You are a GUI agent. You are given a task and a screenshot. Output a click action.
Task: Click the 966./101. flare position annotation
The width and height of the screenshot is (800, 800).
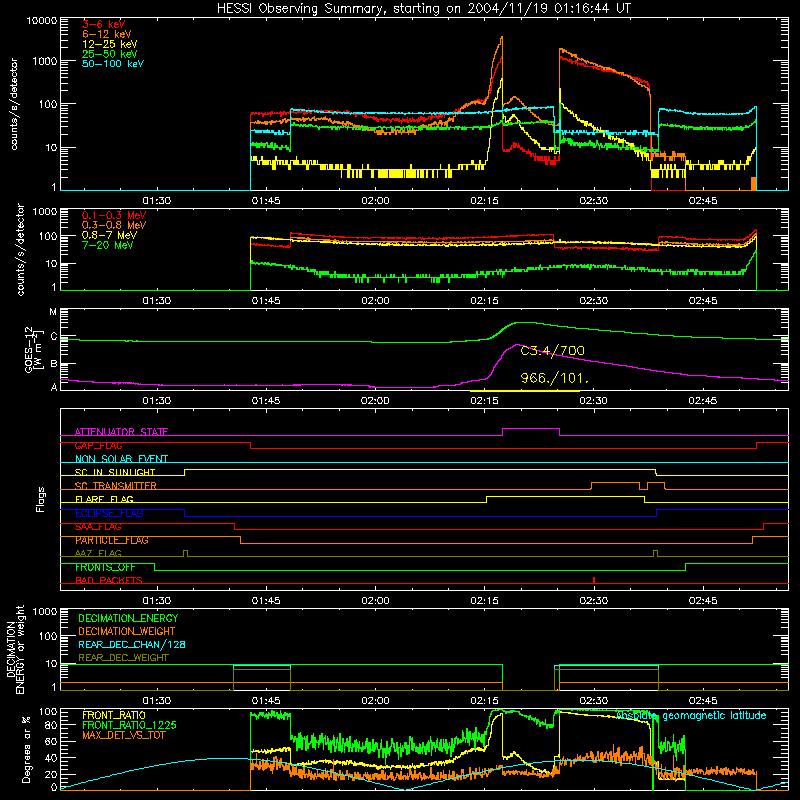tap(555, 378)
